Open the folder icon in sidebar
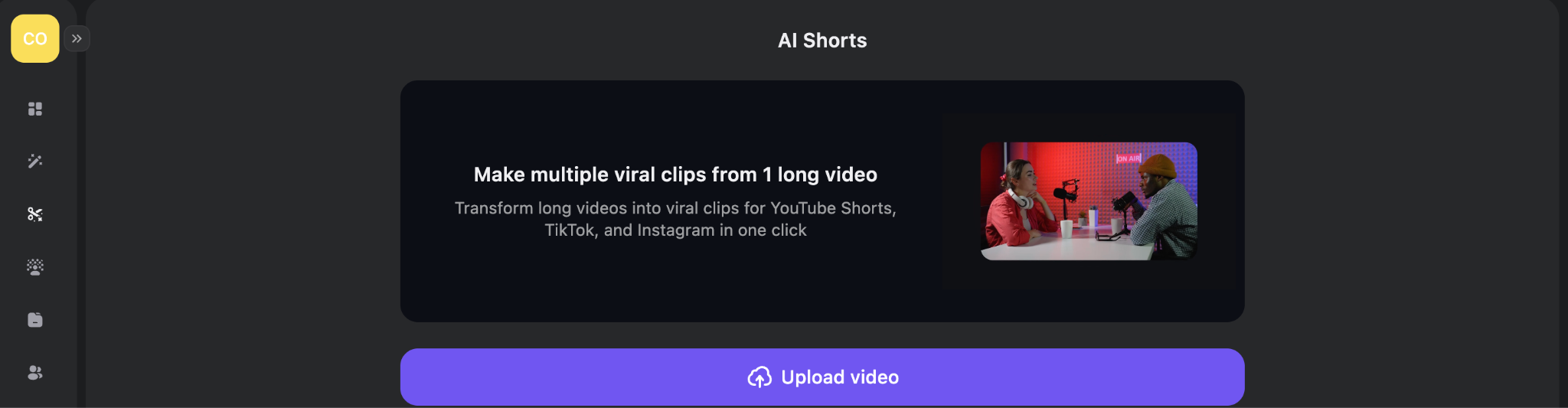1568x408 pixels. click(35, 320)
